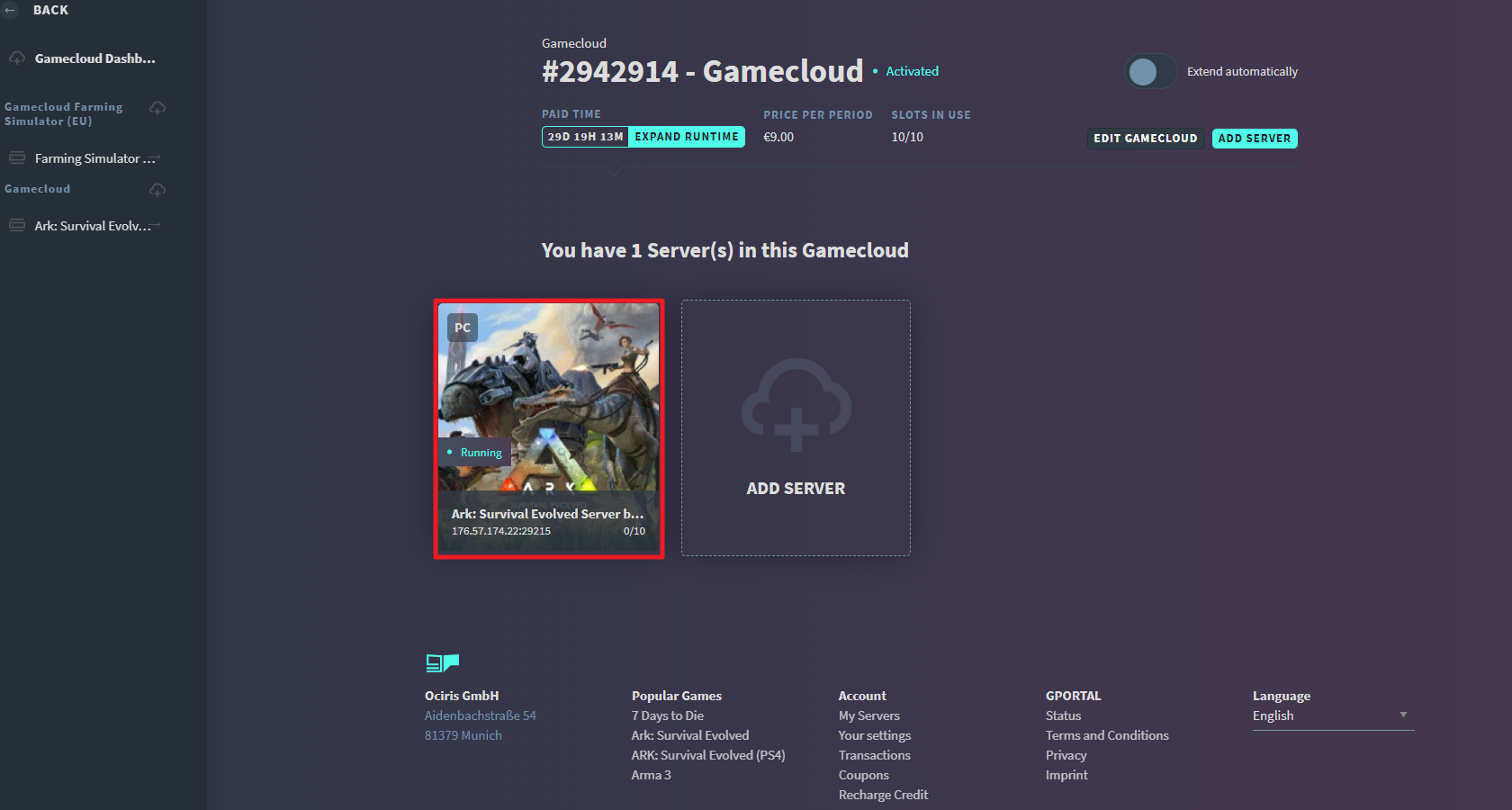Viewport: 1512px width, 810px height.
Task: Open the Status page under GPORTAL
Action: [1063, 715]
